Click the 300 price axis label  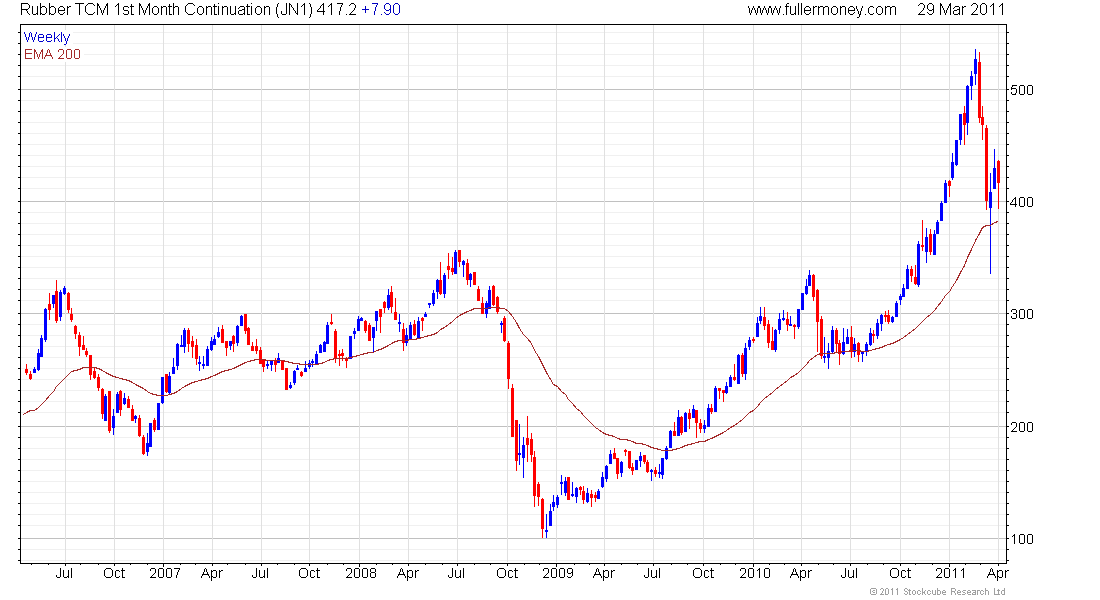[x=1021, y=314]
